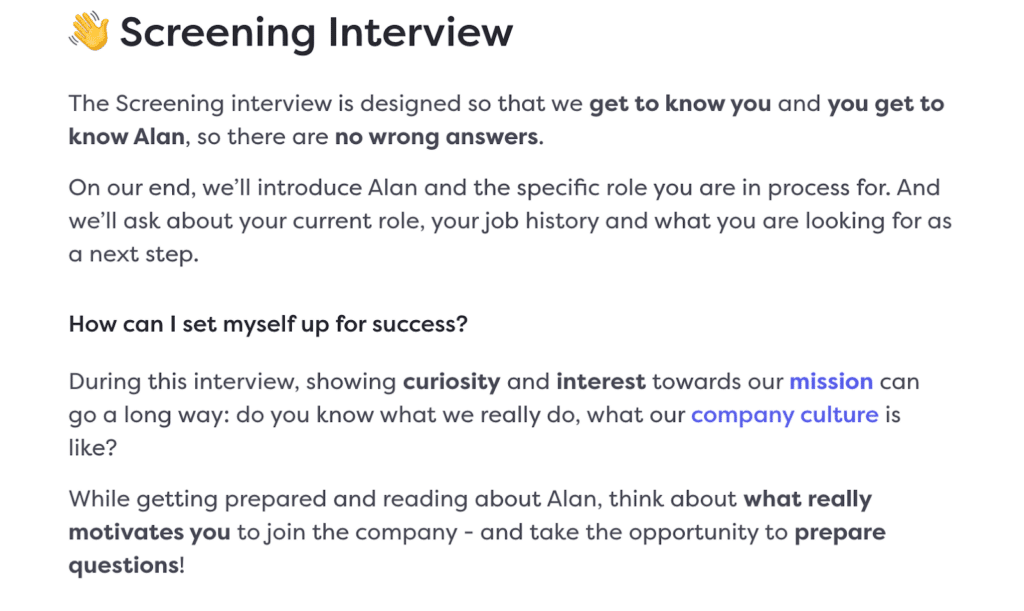Select the "Screening Interview" heading text

(x=316, y=32)
